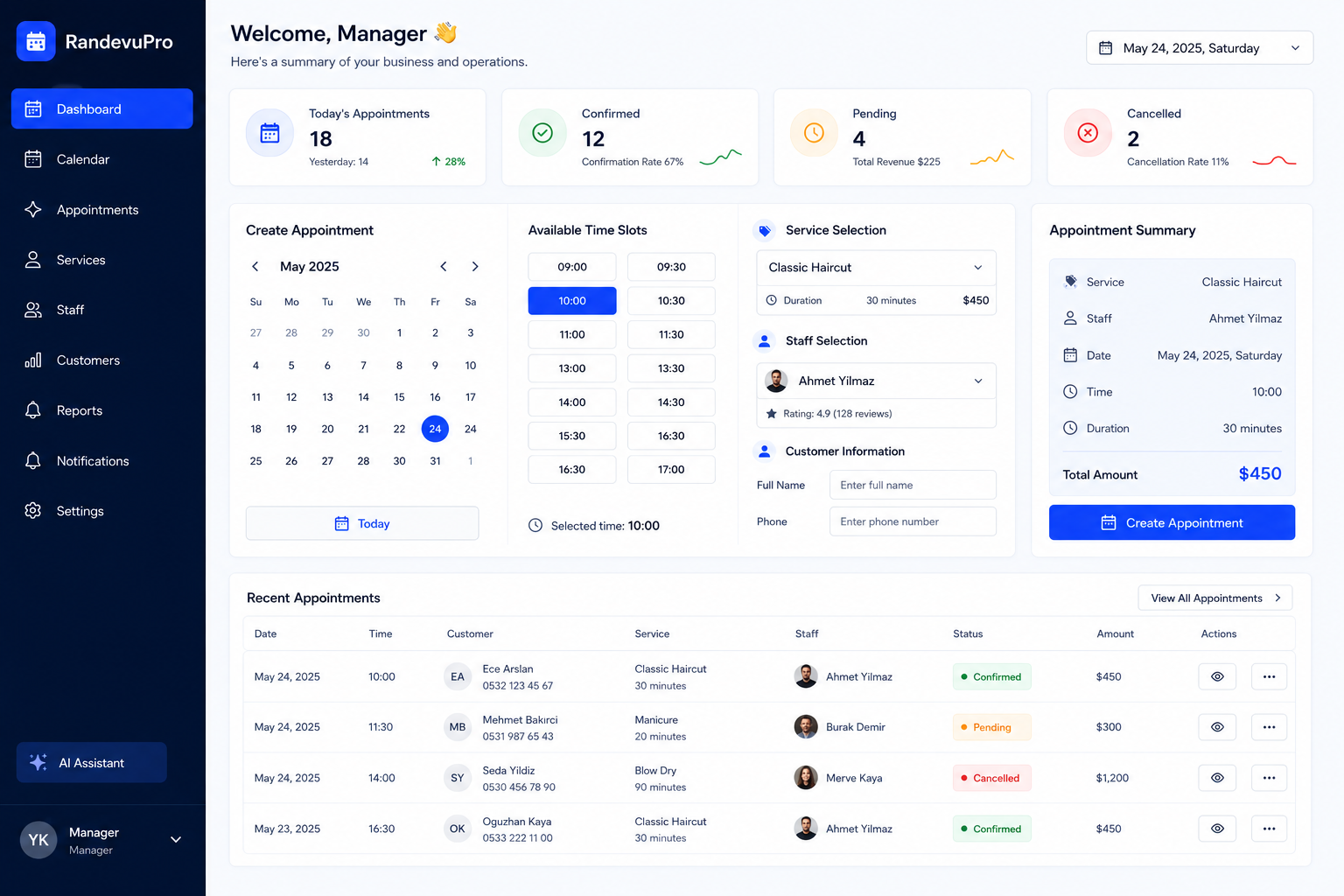Open the AI Assistant button
Viewport: 1344px width, 896px height.
(x=92, y=763)
